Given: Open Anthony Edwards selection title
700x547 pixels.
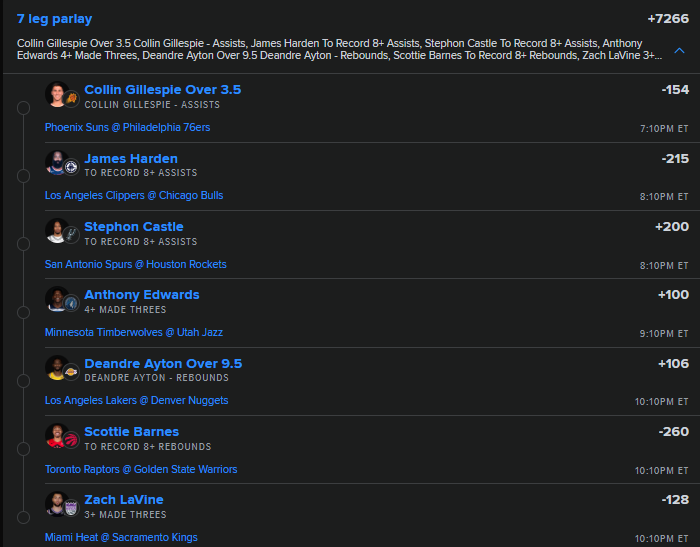Looking at the screenshot, I should coord(142,295).
